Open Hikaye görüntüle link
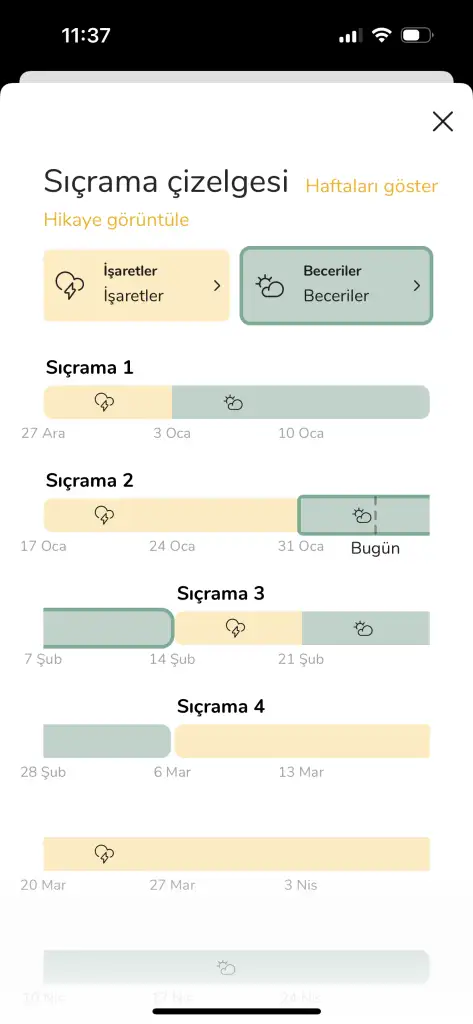Screen dimensions: 473x1024 pyautogui.click(x=116, y=219)
